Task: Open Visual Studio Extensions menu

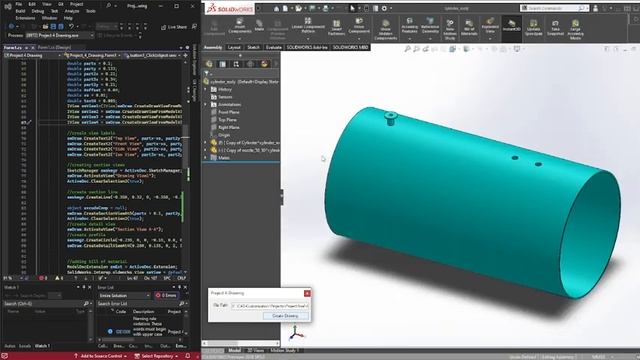Action: click(x=25, y=18)
